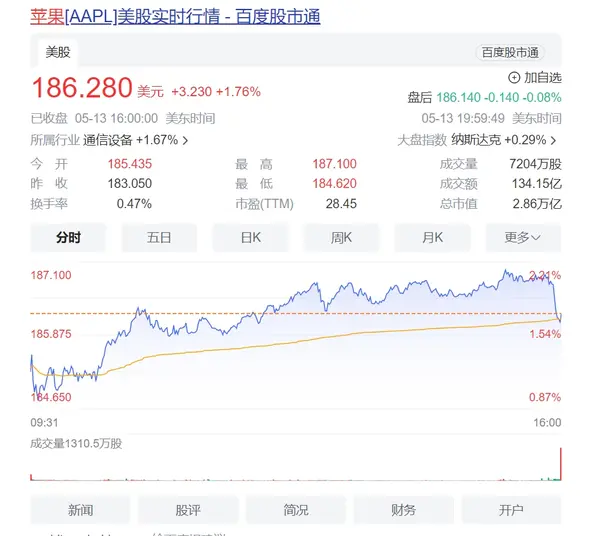The image size is (600, 536).
Task: Expand the 纳斯达克 index chevron
Action: [553, 140]
